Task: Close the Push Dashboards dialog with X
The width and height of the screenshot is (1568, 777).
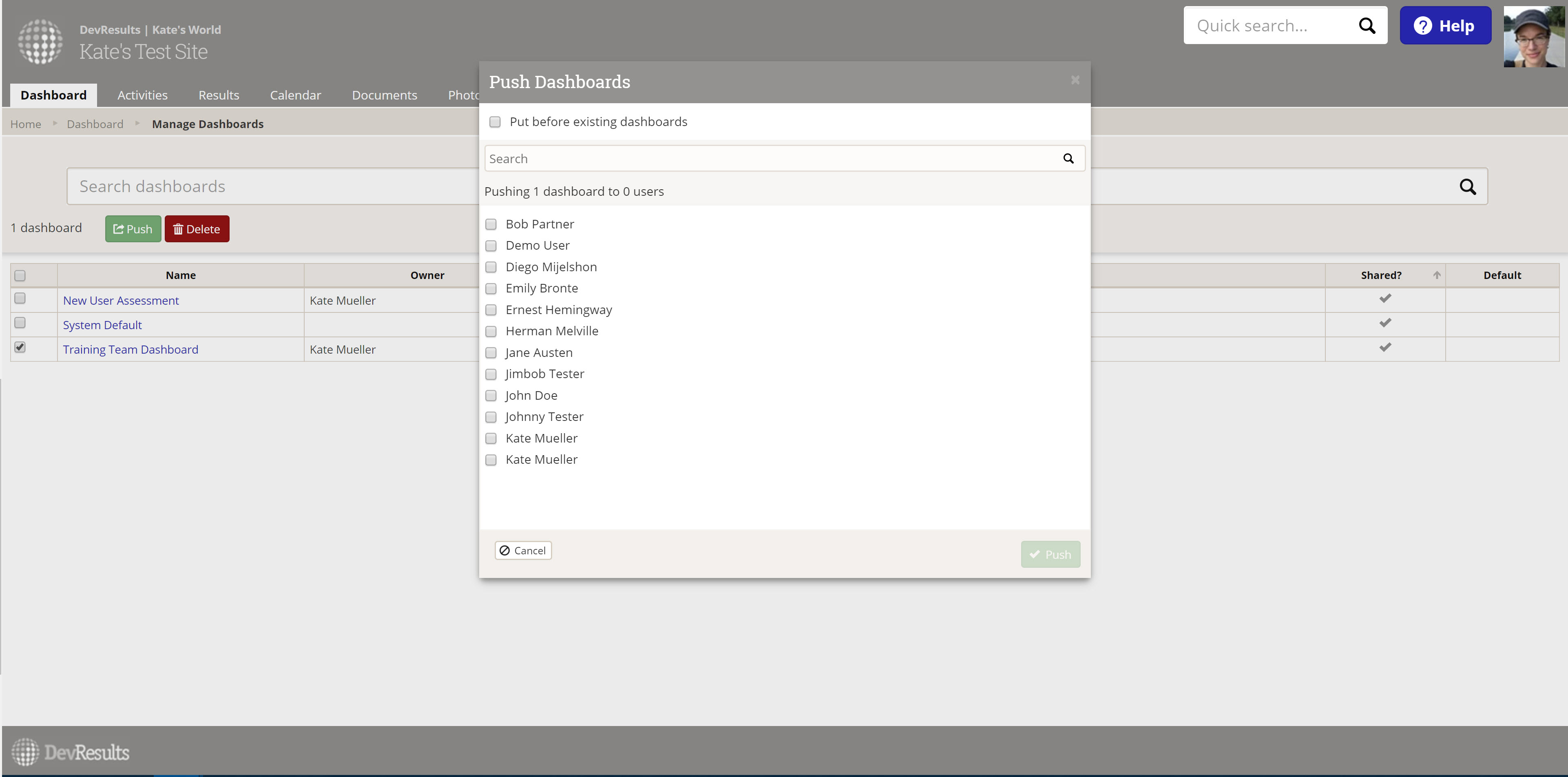Action: click(1075, 80)
